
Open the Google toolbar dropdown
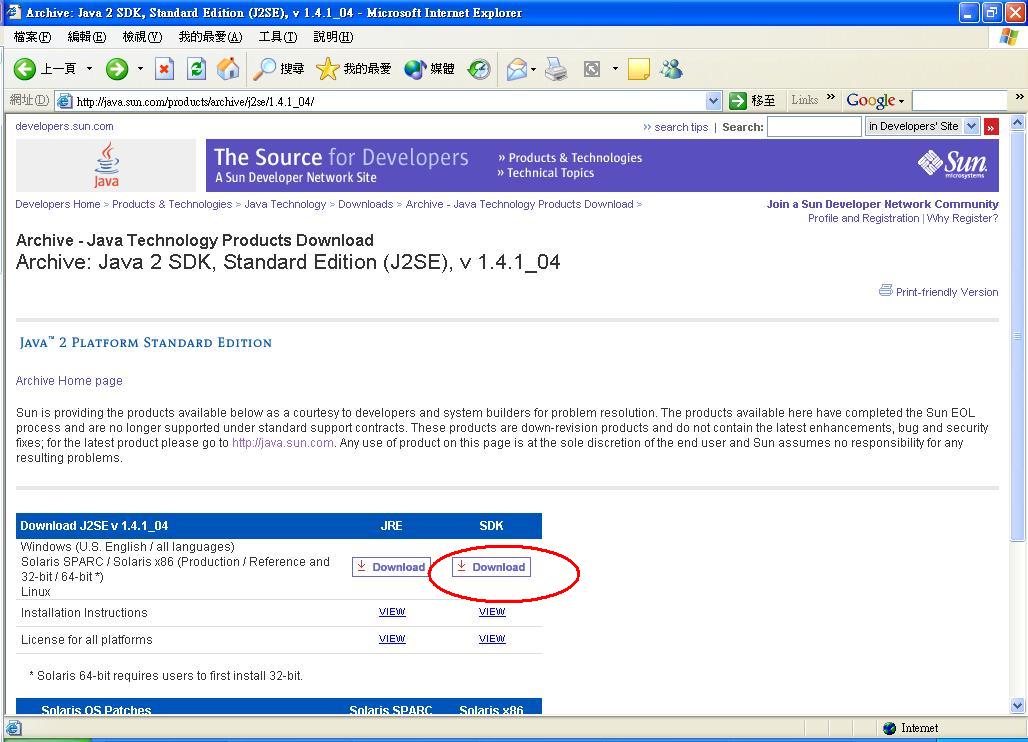[x=901, y=102]
